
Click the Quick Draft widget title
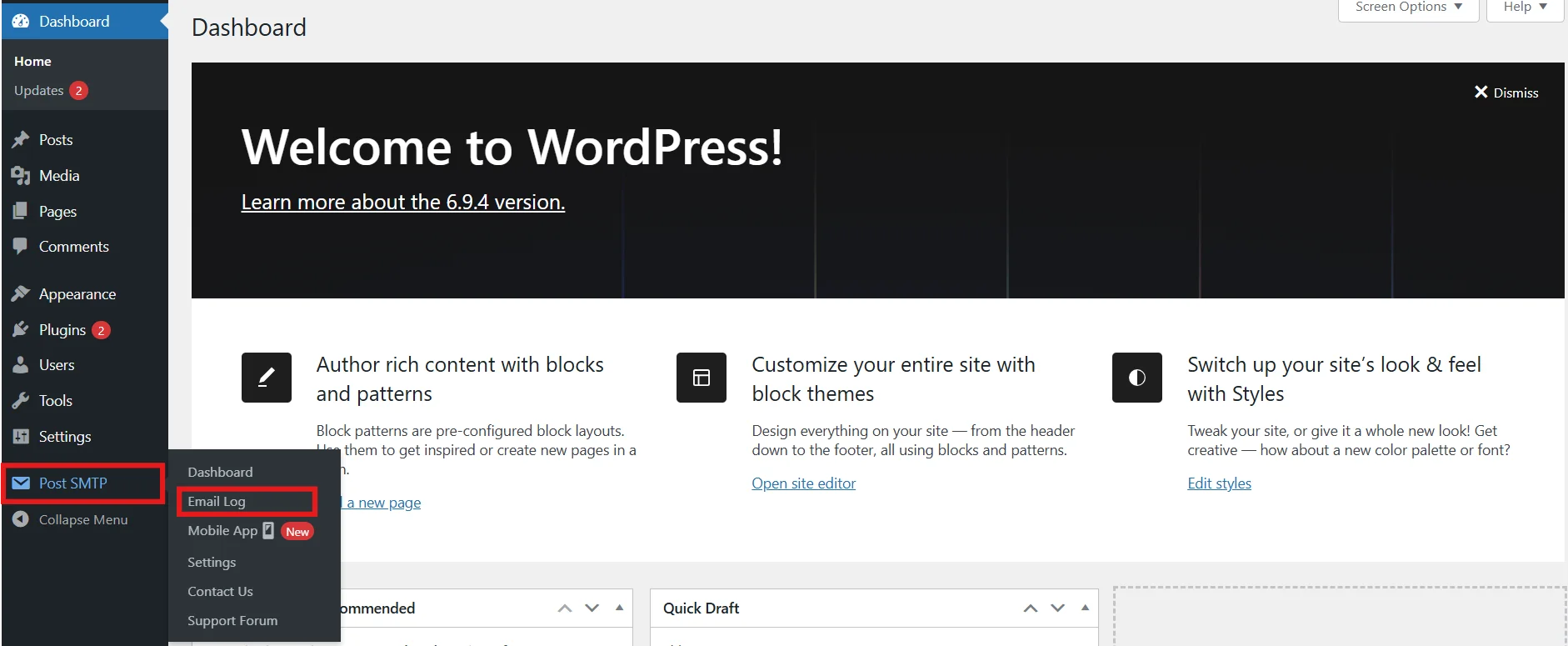(702, 608)
